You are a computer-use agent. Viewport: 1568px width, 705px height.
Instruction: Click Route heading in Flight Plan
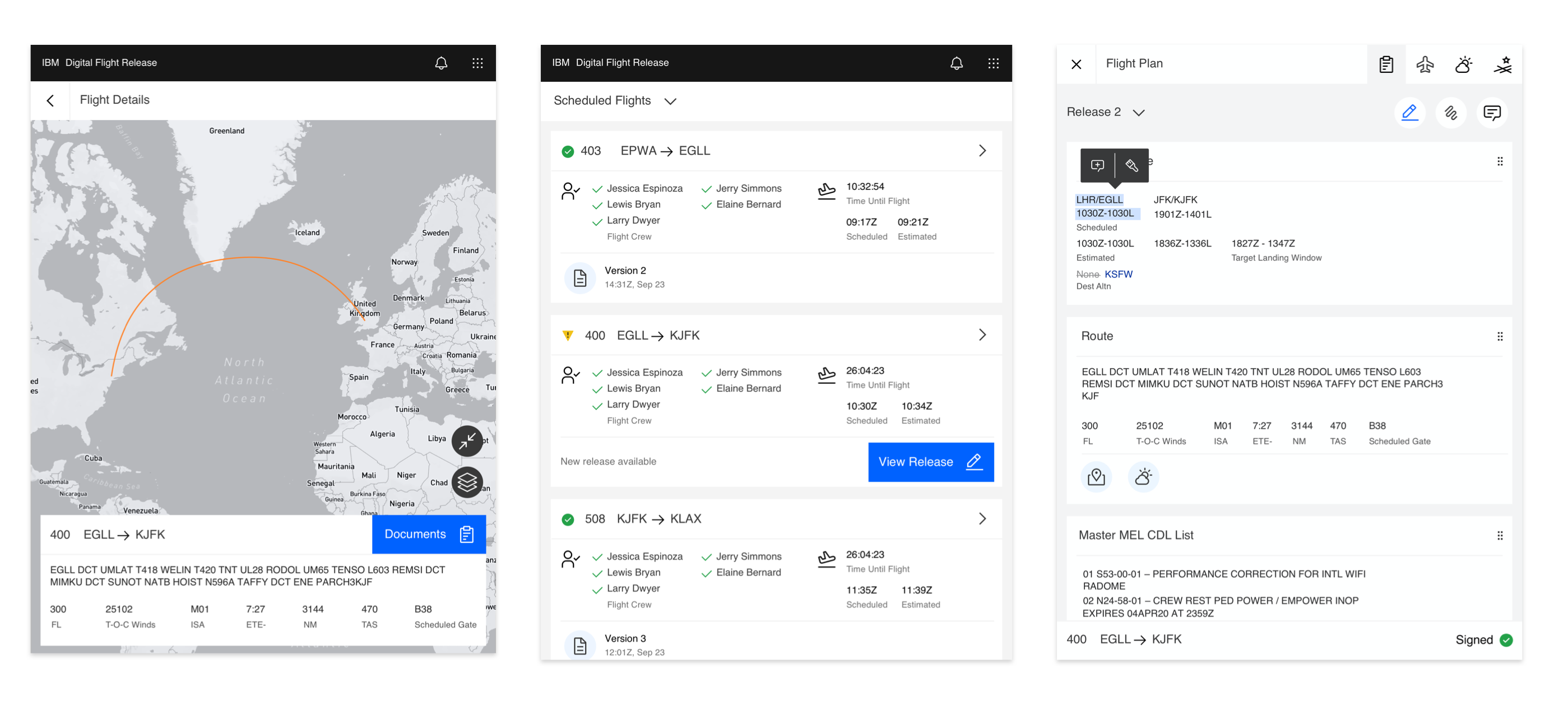pos(1097,336)
